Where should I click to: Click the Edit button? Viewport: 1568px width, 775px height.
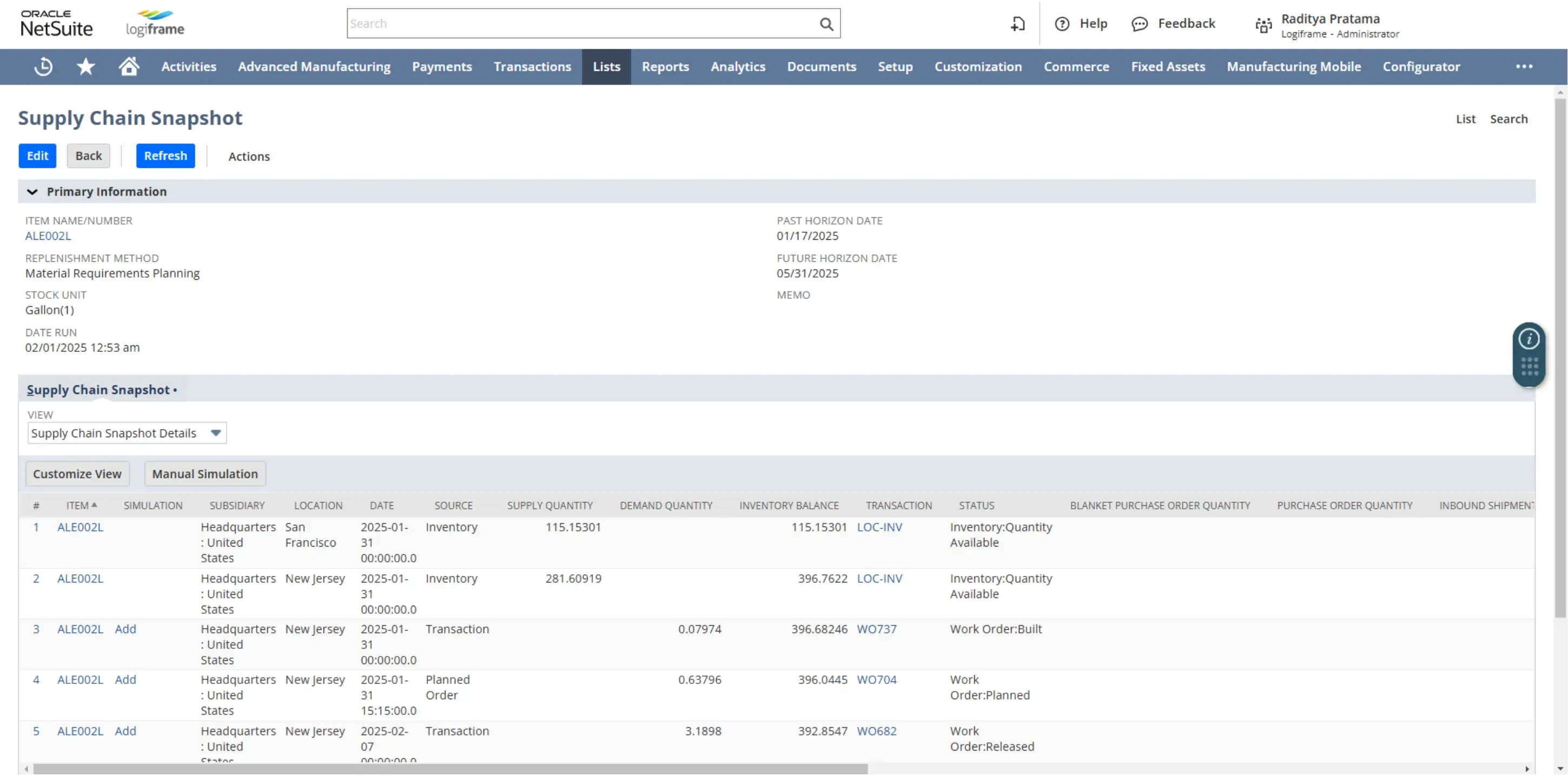[x=37, y=155]
